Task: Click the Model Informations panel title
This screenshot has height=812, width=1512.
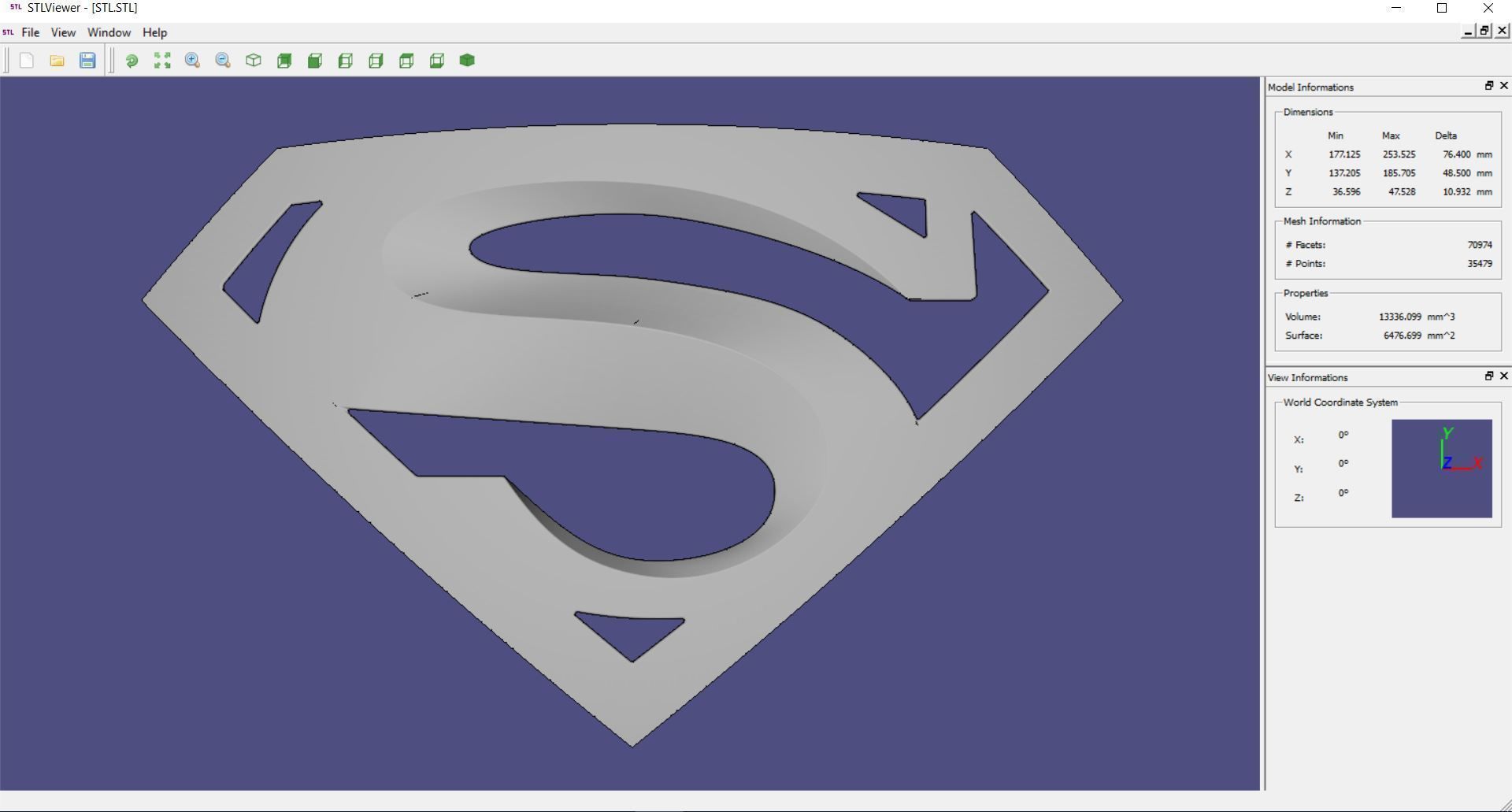Action: 1310,87
